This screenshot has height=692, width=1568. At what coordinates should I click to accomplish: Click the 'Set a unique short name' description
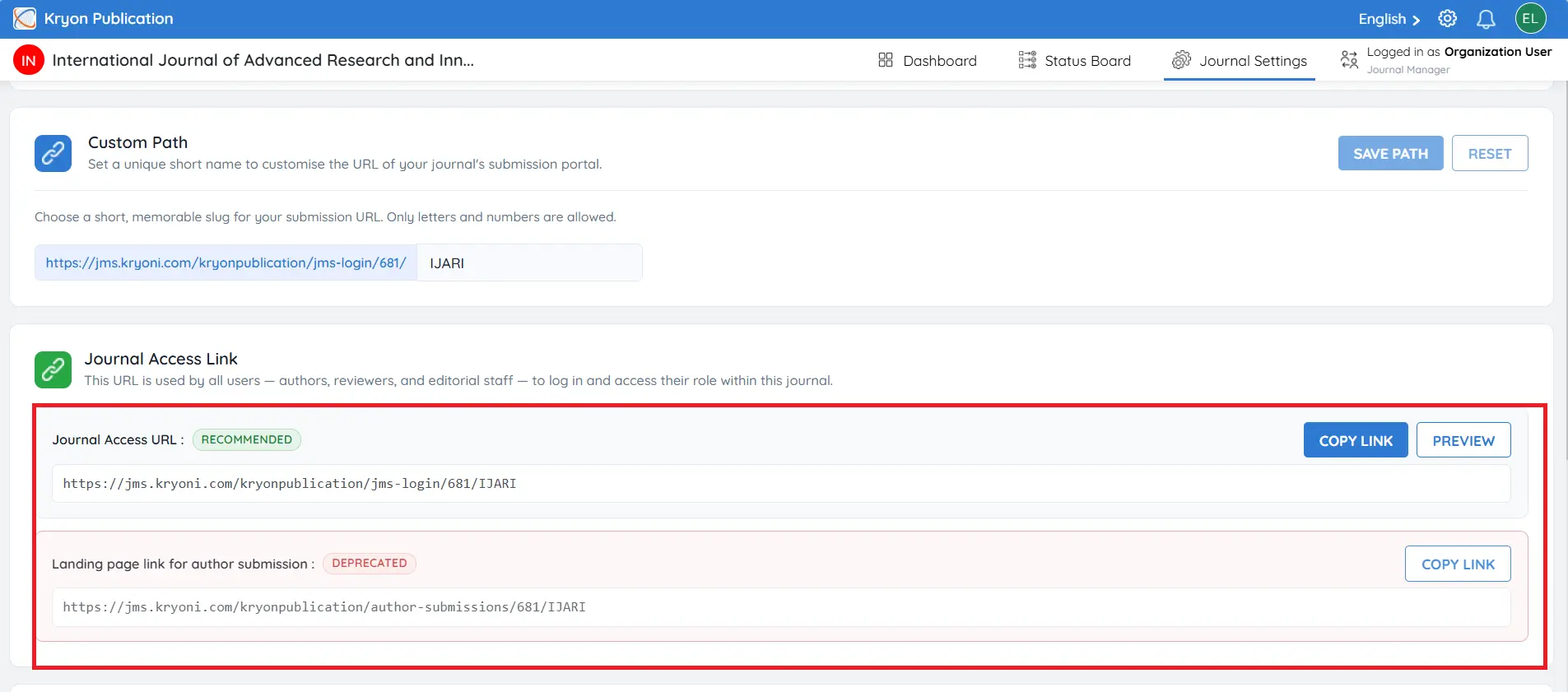(345, 165)
